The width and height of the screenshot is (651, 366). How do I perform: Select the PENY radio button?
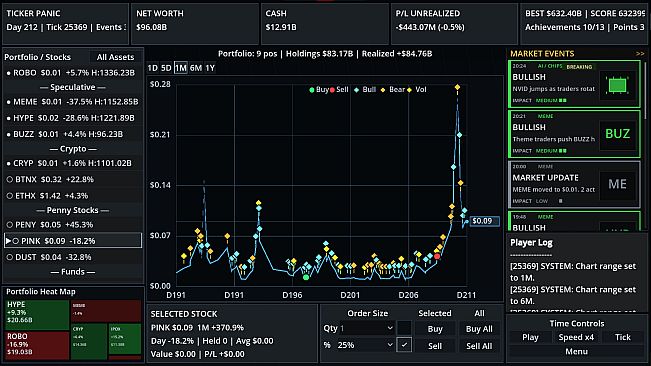click(x=10, y=224)
